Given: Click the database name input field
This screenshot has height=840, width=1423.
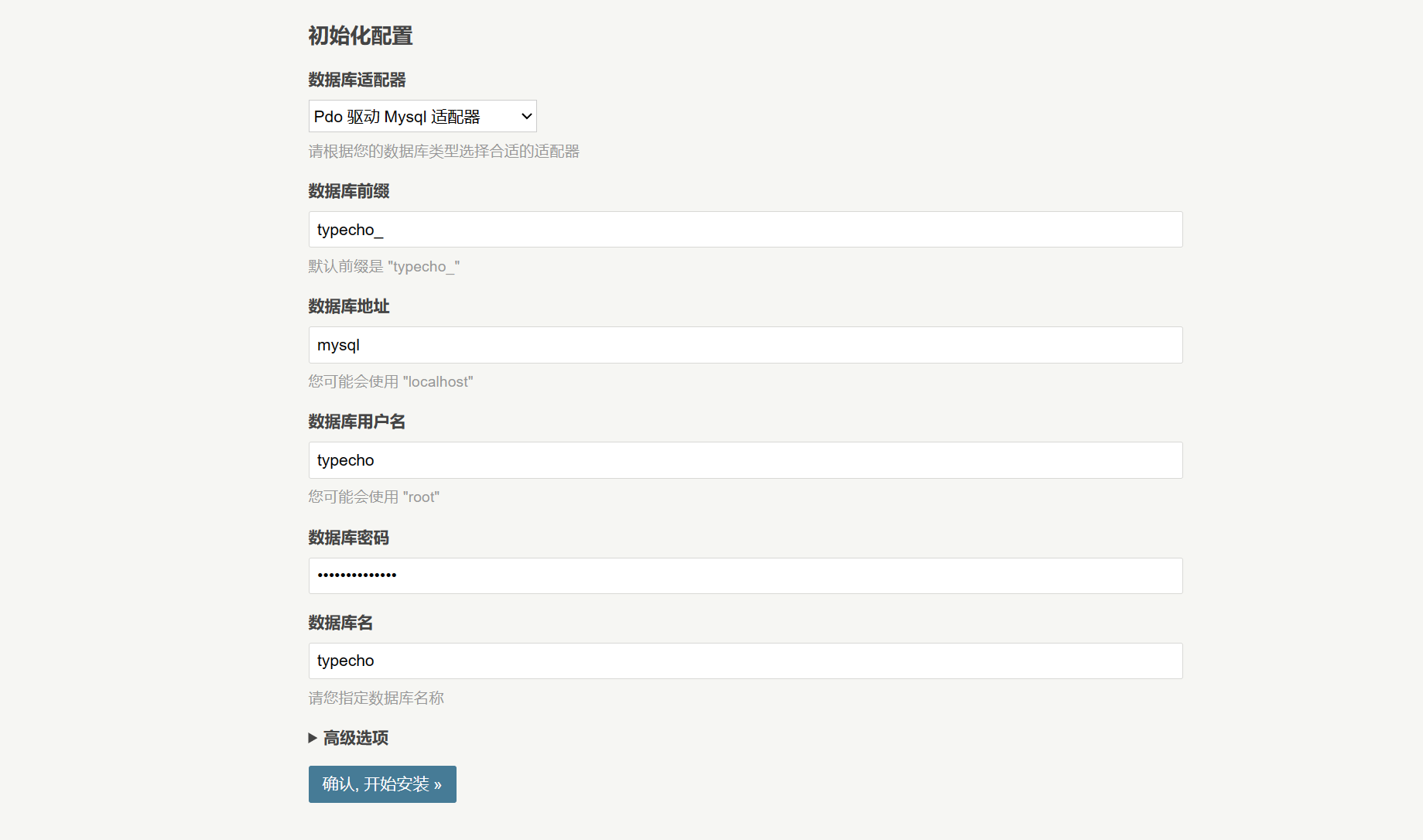Looking at the screenshot, I should 745,661.
